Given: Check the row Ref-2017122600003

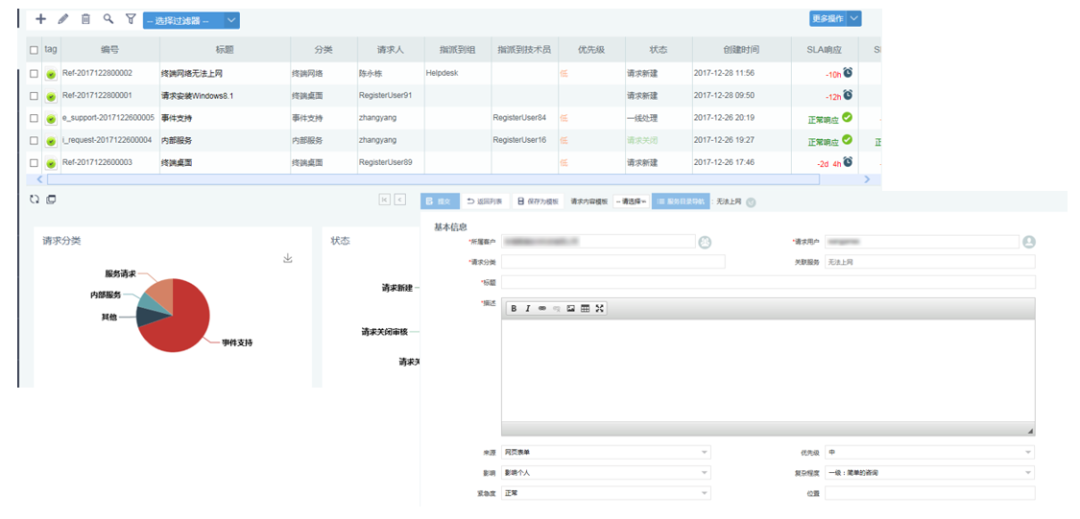Looking at the screenshot, I should click(x=34, y=163).
